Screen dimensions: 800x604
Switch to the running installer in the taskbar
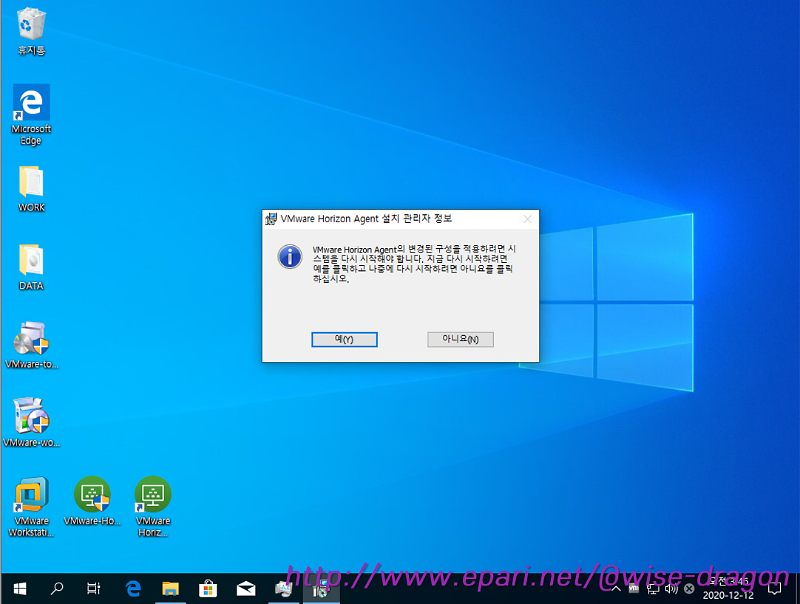click(x=321, y=589)
